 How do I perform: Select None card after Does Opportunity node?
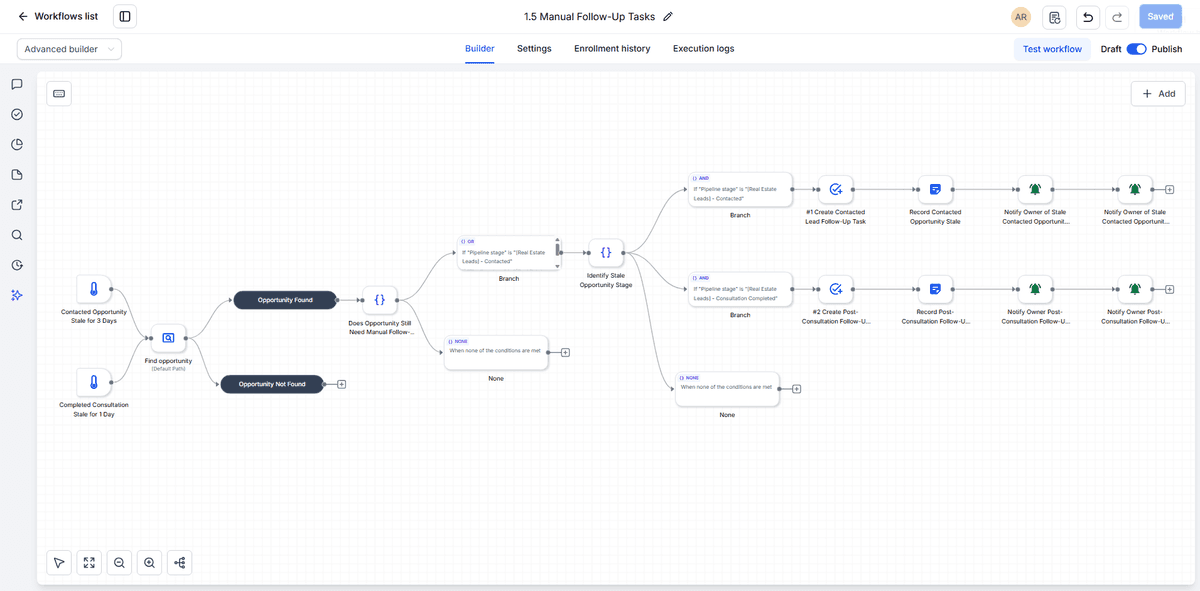(496, 352)
